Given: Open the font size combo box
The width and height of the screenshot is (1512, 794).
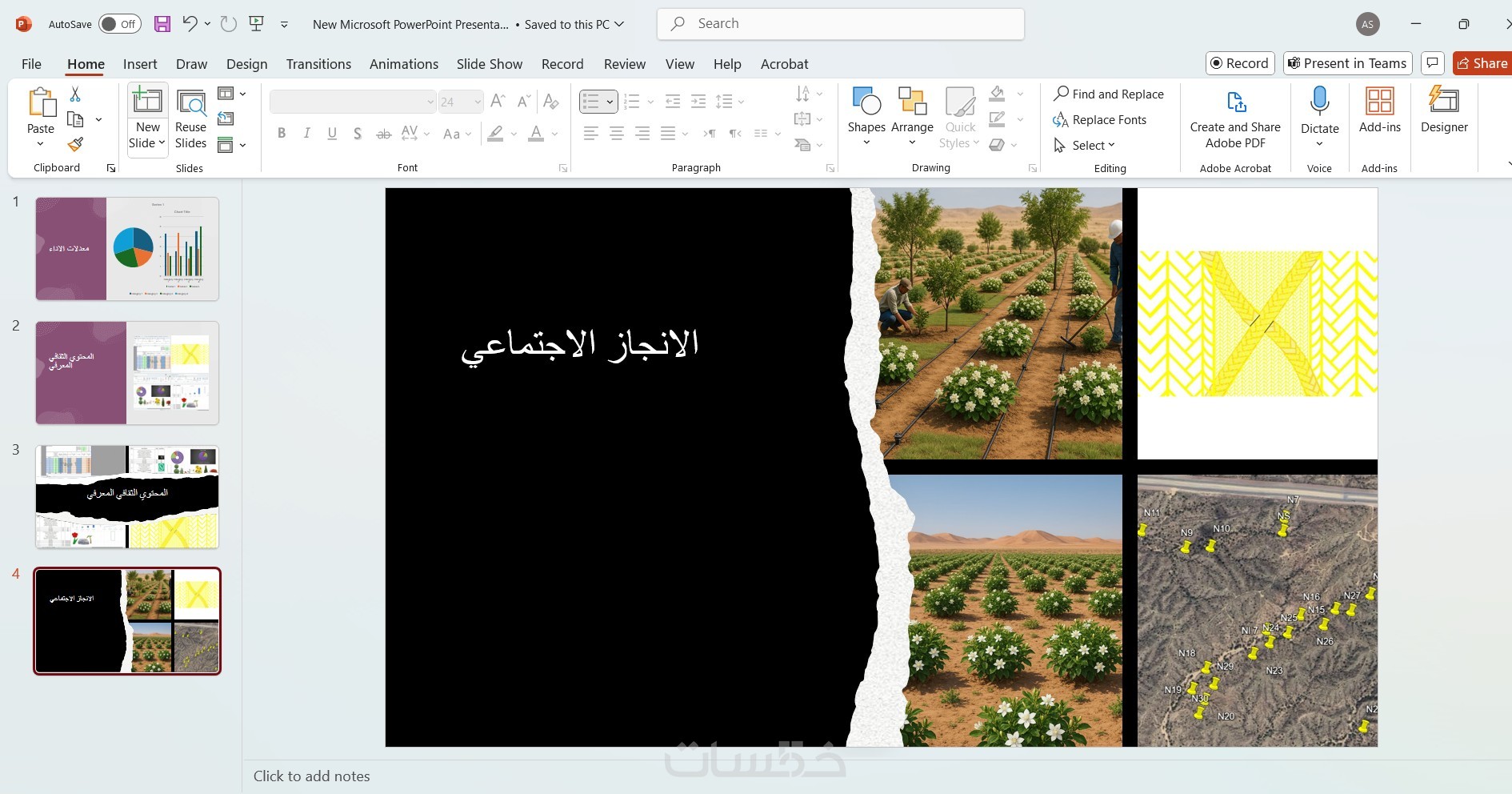Looking at the screenshot, I should (461, 102).
